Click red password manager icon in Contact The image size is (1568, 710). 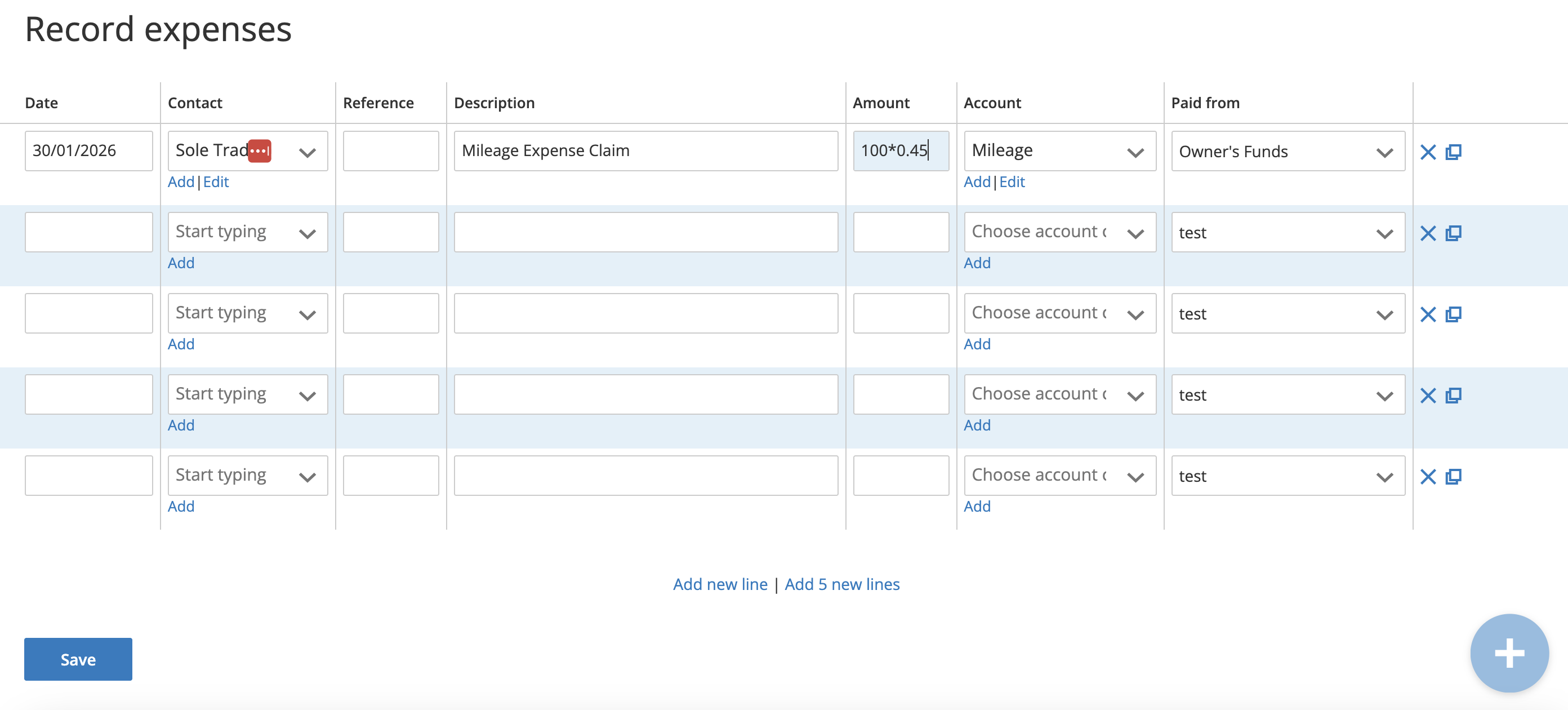(x=259, y=151)
